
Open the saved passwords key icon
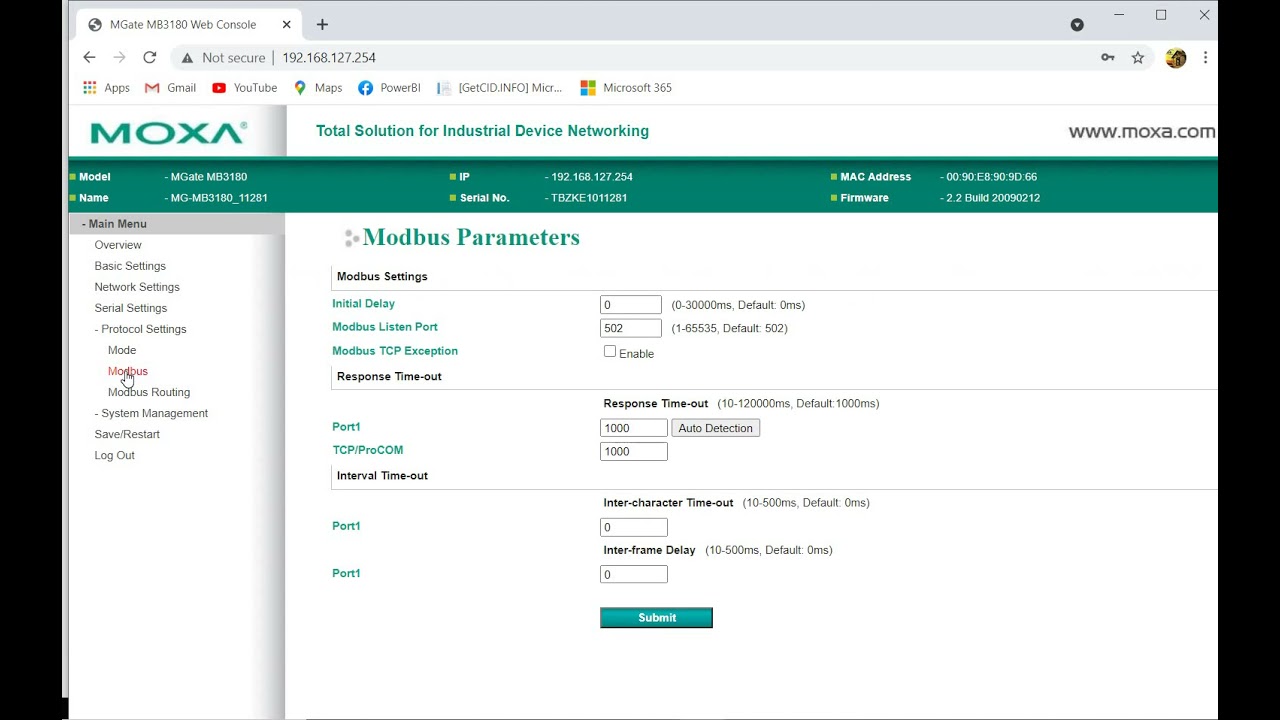tap(1108, 58)
